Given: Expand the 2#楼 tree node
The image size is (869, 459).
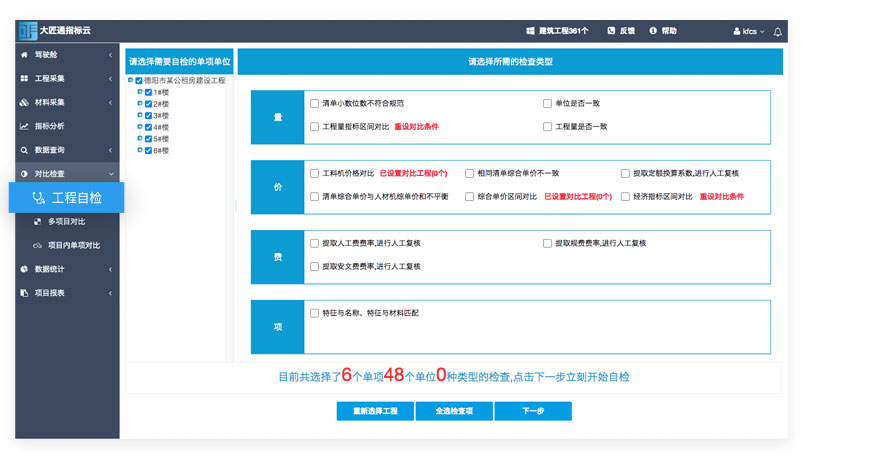Looking at the screenshot, I should 140,104.
